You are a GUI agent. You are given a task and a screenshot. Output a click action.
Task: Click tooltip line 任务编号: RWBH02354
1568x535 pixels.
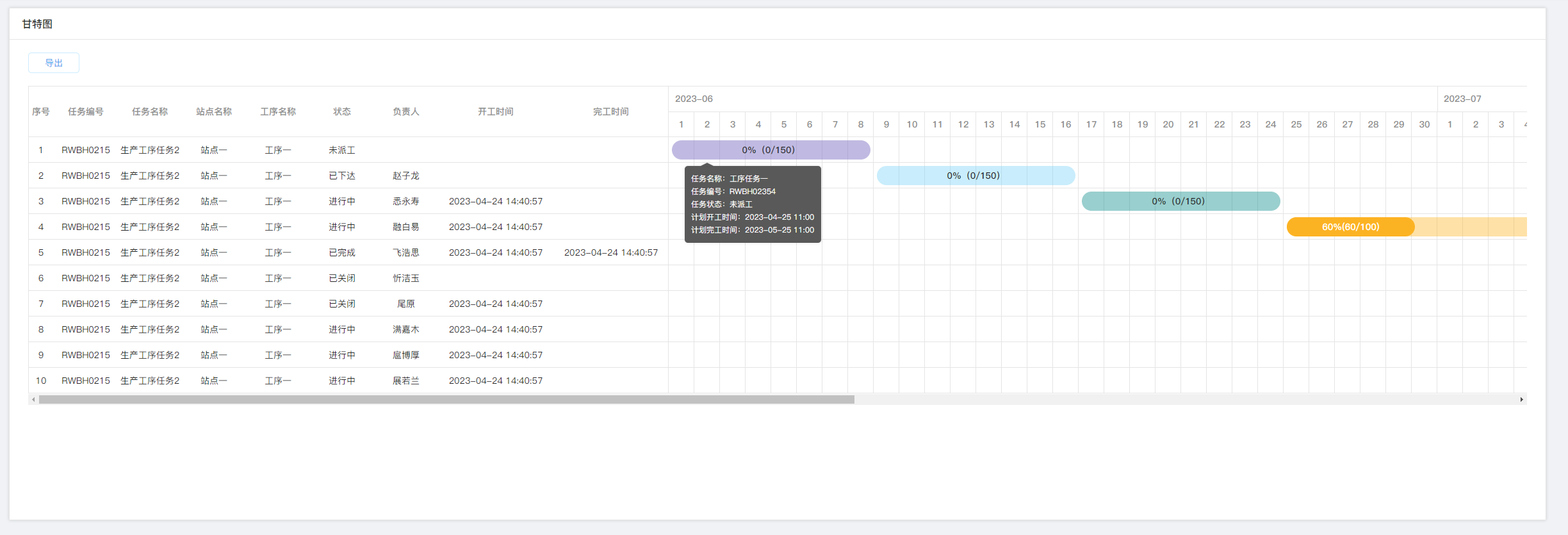(733, 192)
